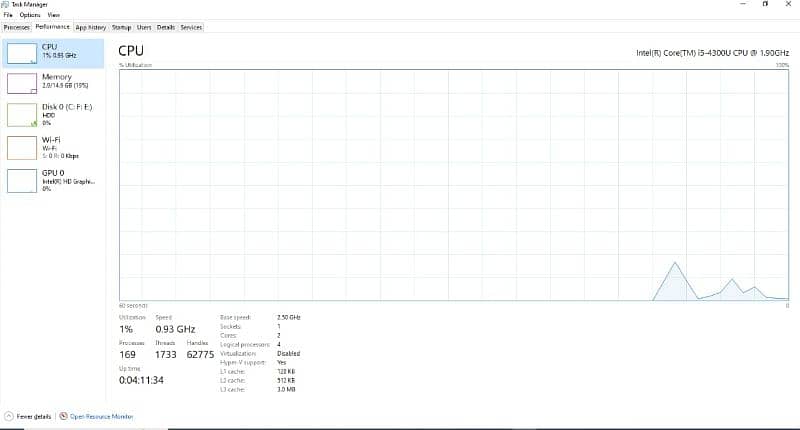This screenshot has height=430, width=800.
Task: Switch to the Services tab
Action: (x=191, y=28)
